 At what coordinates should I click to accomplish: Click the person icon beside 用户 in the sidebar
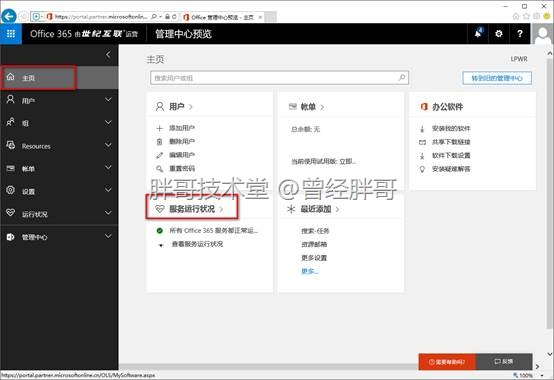coord(11,100)
